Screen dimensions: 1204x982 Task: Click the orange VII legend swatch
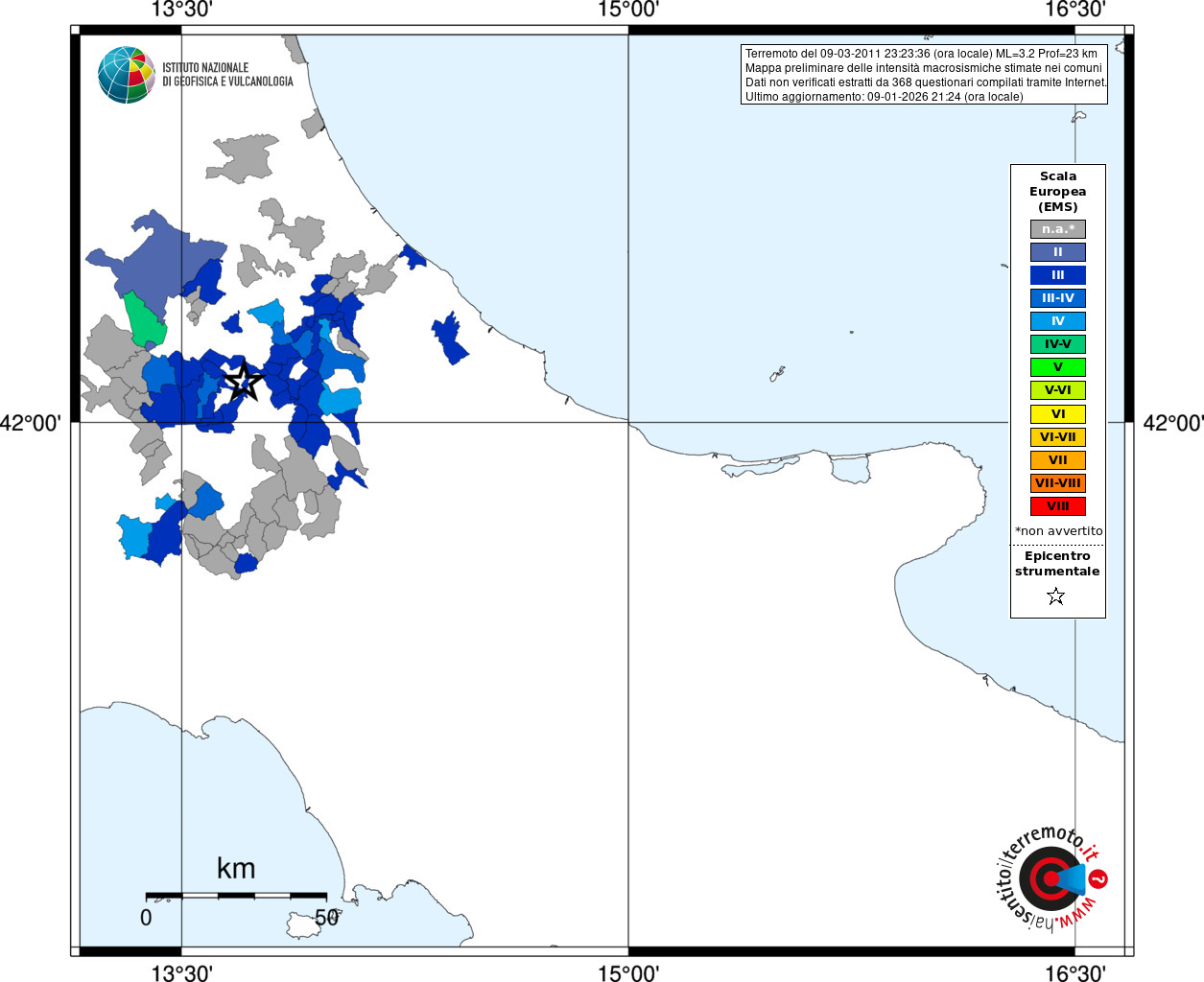click(1058, 460)
